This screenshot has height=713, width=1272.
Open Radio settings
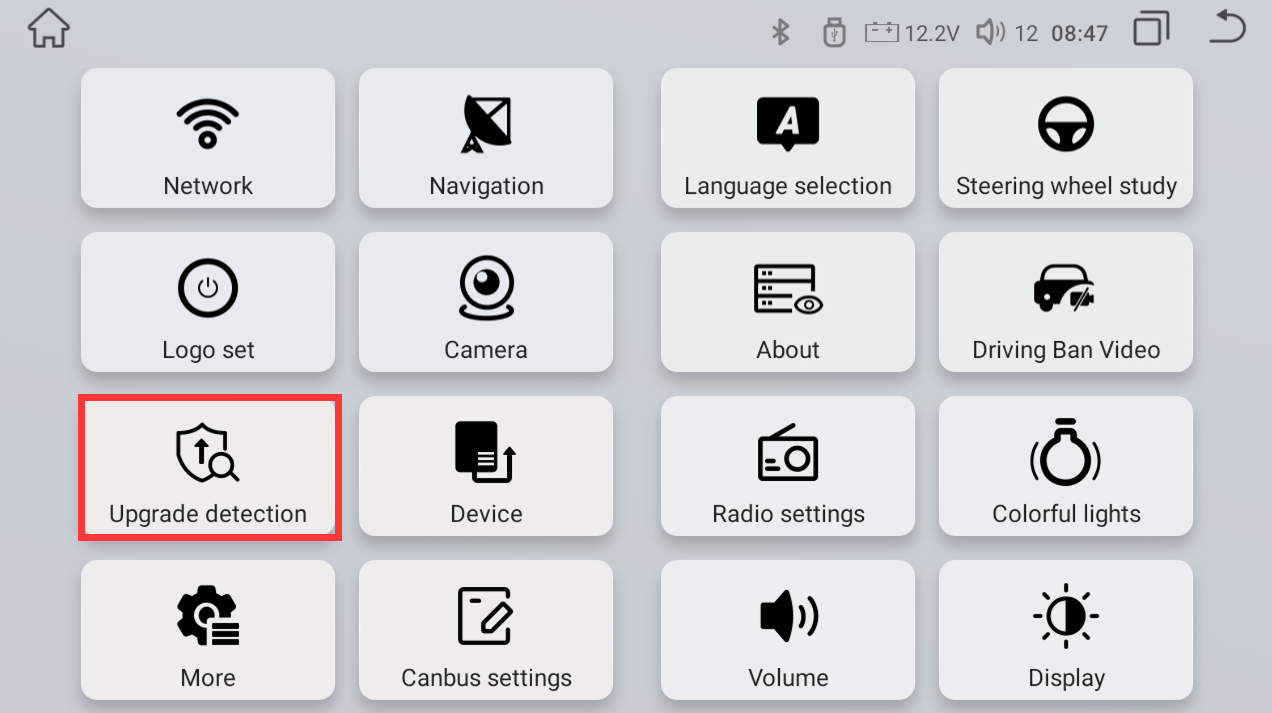788,466
